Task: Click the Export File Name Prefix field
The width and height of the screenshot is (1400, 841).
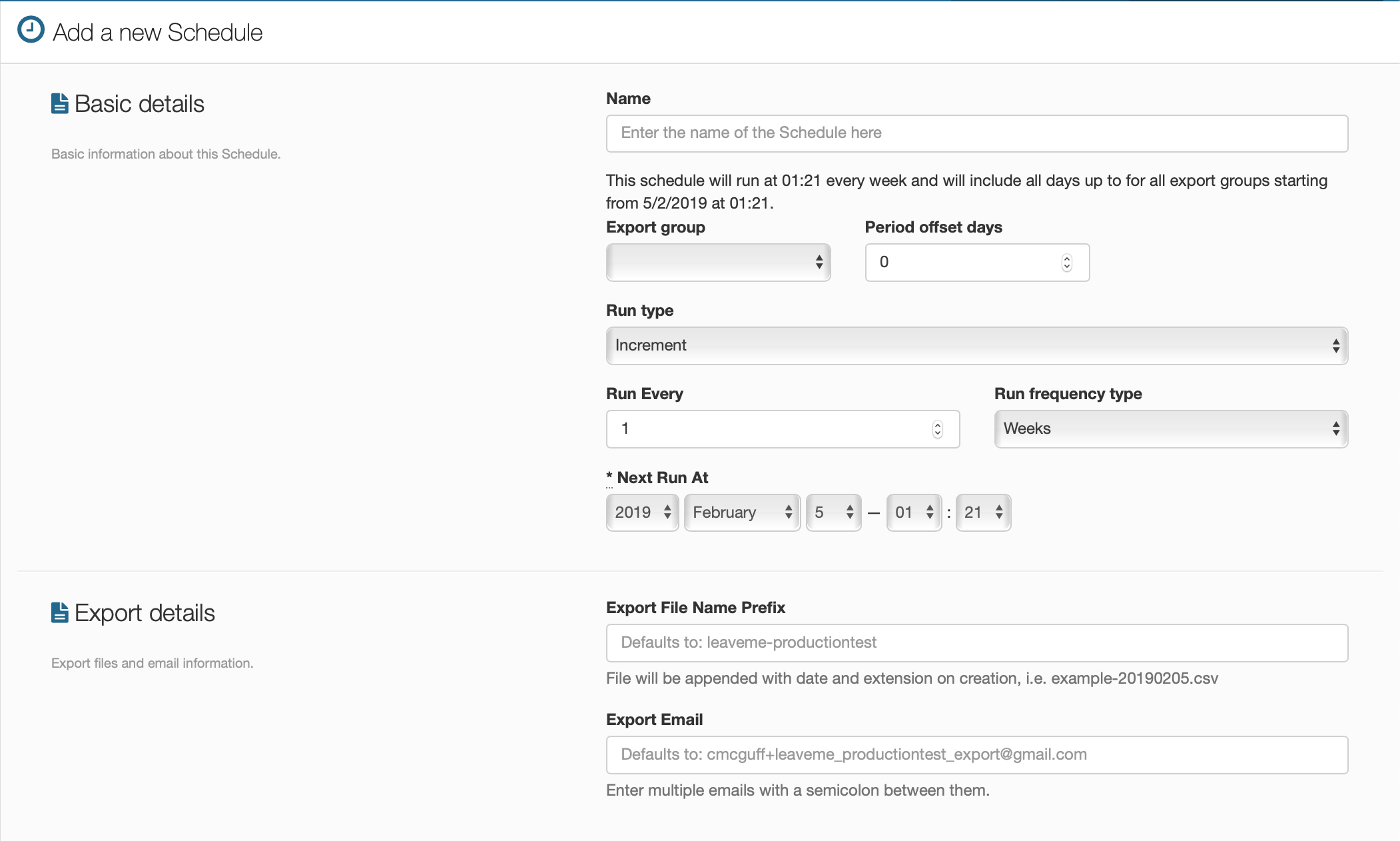Action: pos(976,642)
